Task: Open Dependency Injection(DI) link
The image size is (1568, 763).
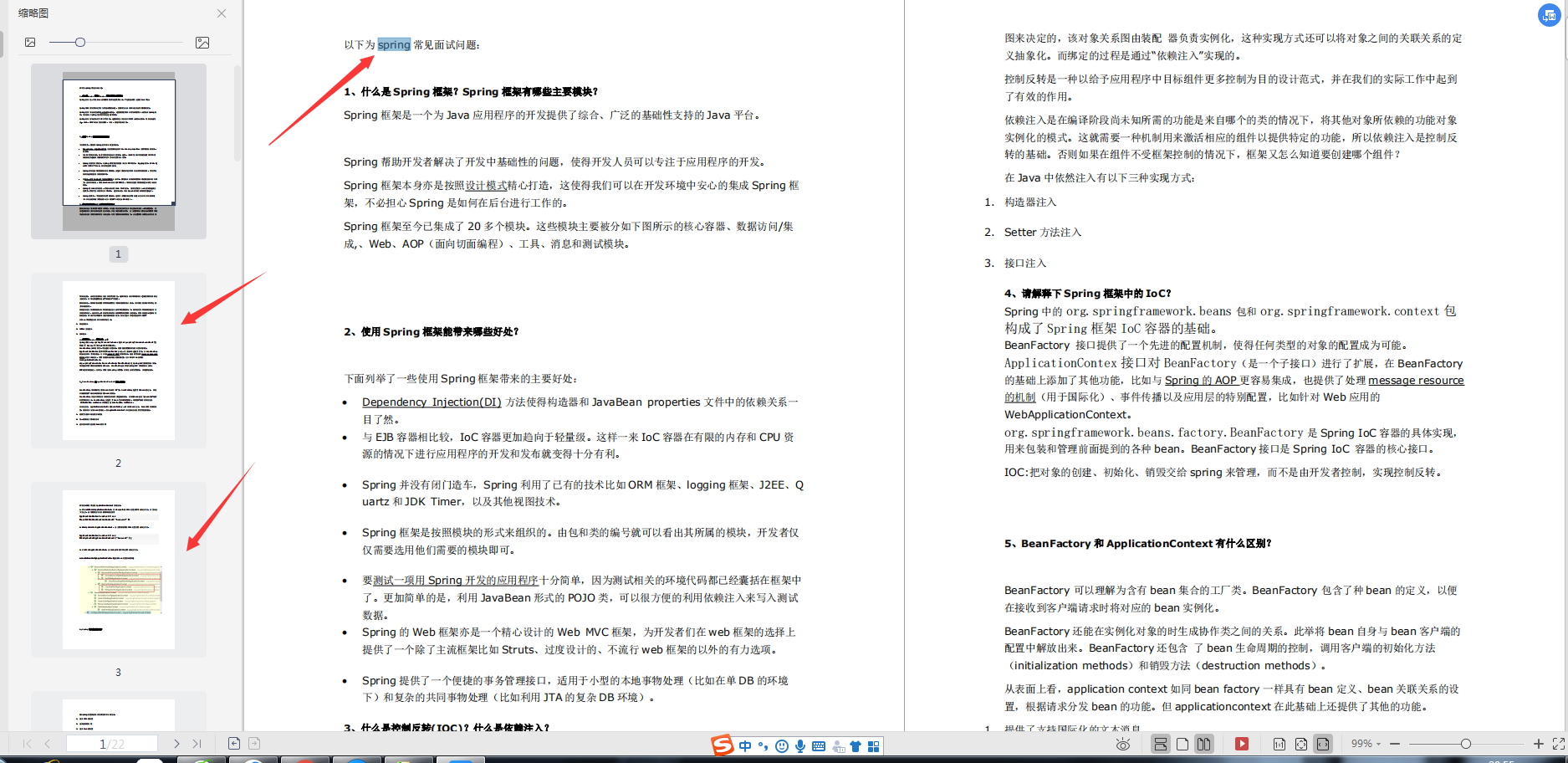Action: point(432,402)
